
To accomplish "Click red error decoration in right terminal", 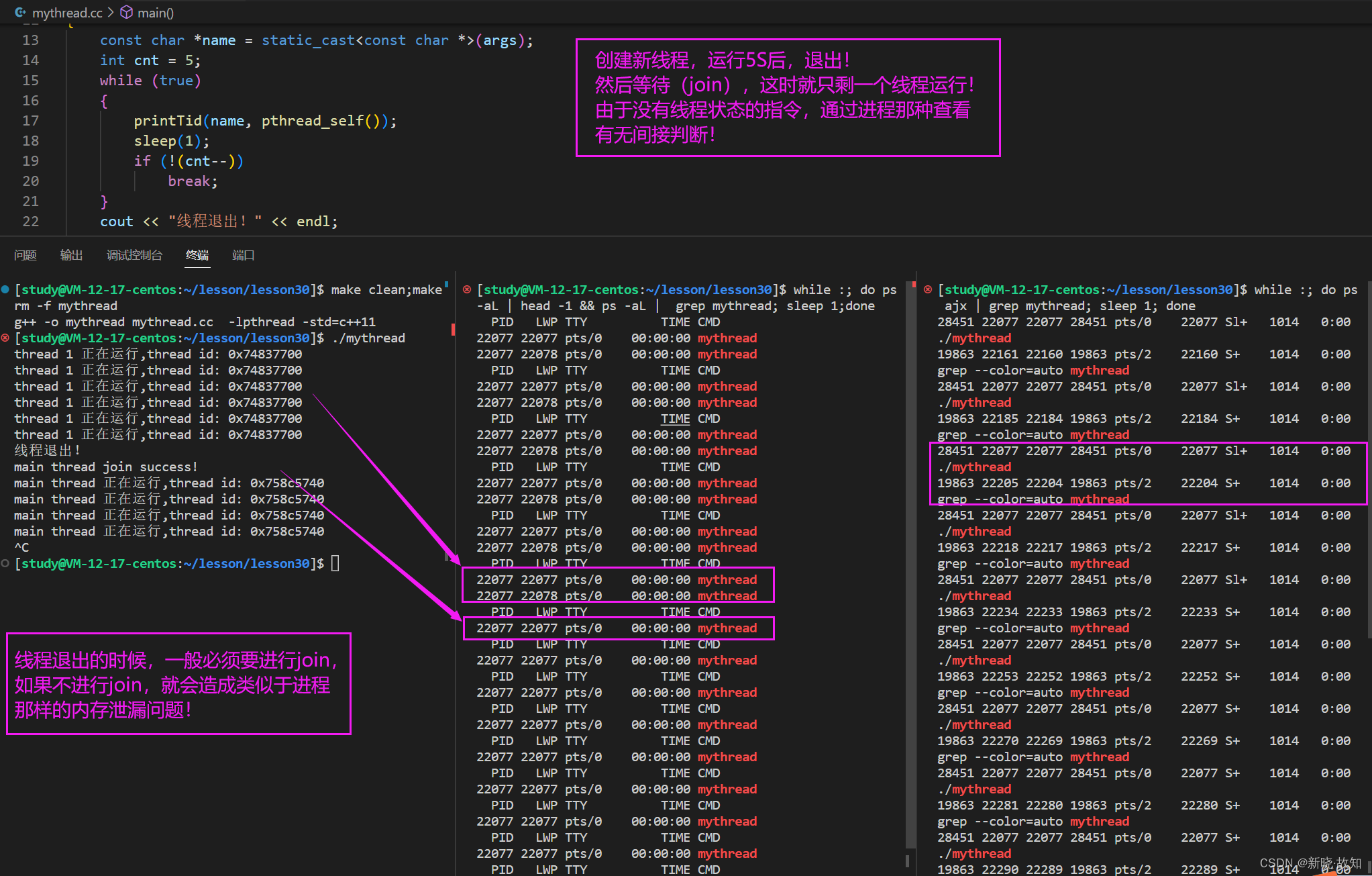I will point(928,289).
